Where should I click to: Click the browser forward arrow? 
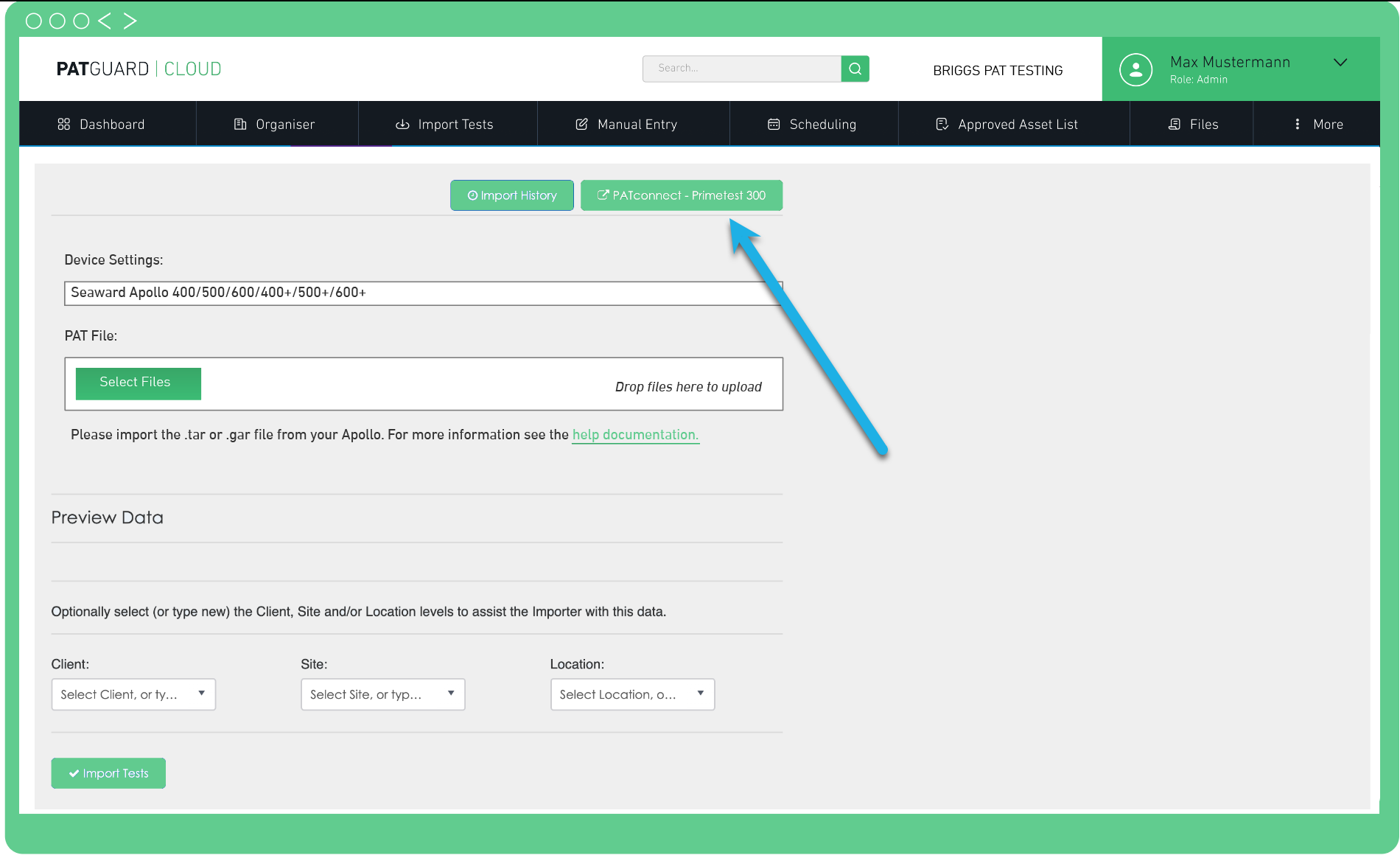tap(130, 21)
